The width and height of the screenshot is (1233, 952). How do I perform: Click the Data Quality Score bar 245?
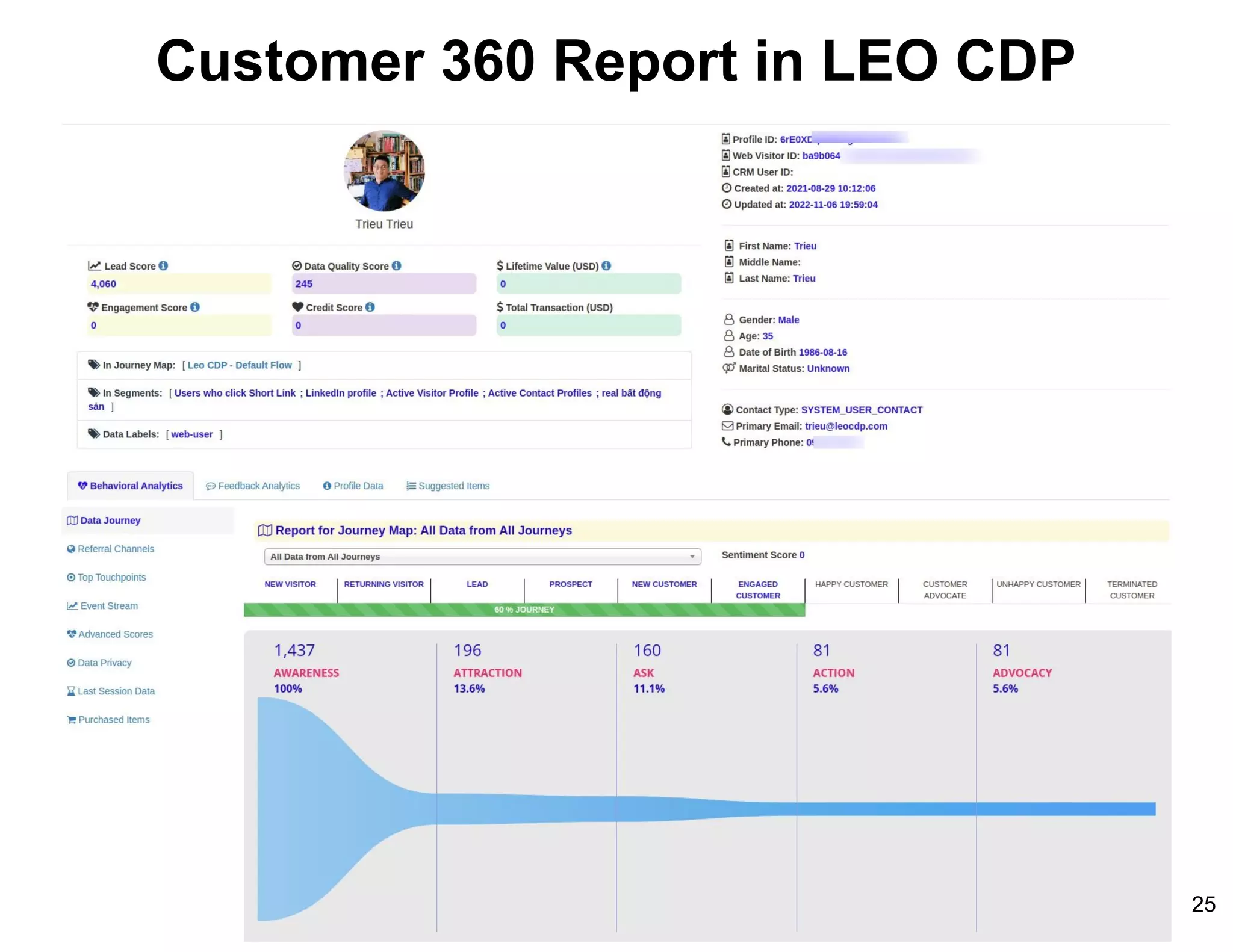(x=384, y=284)
